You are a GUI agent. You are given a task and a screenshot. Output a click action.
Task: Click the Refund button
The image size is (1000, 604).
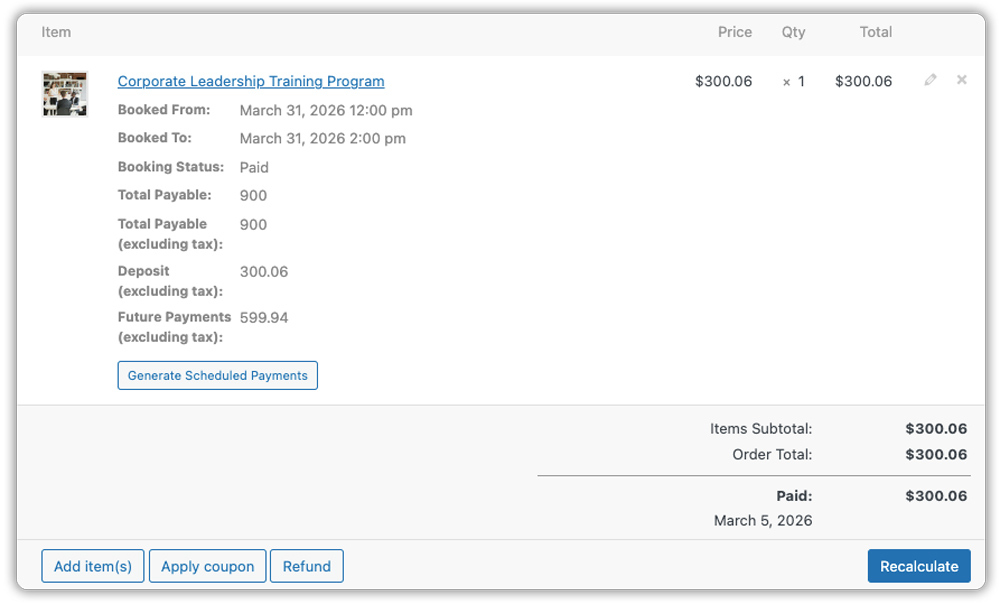pyautogui.click(x=307, y=566)
